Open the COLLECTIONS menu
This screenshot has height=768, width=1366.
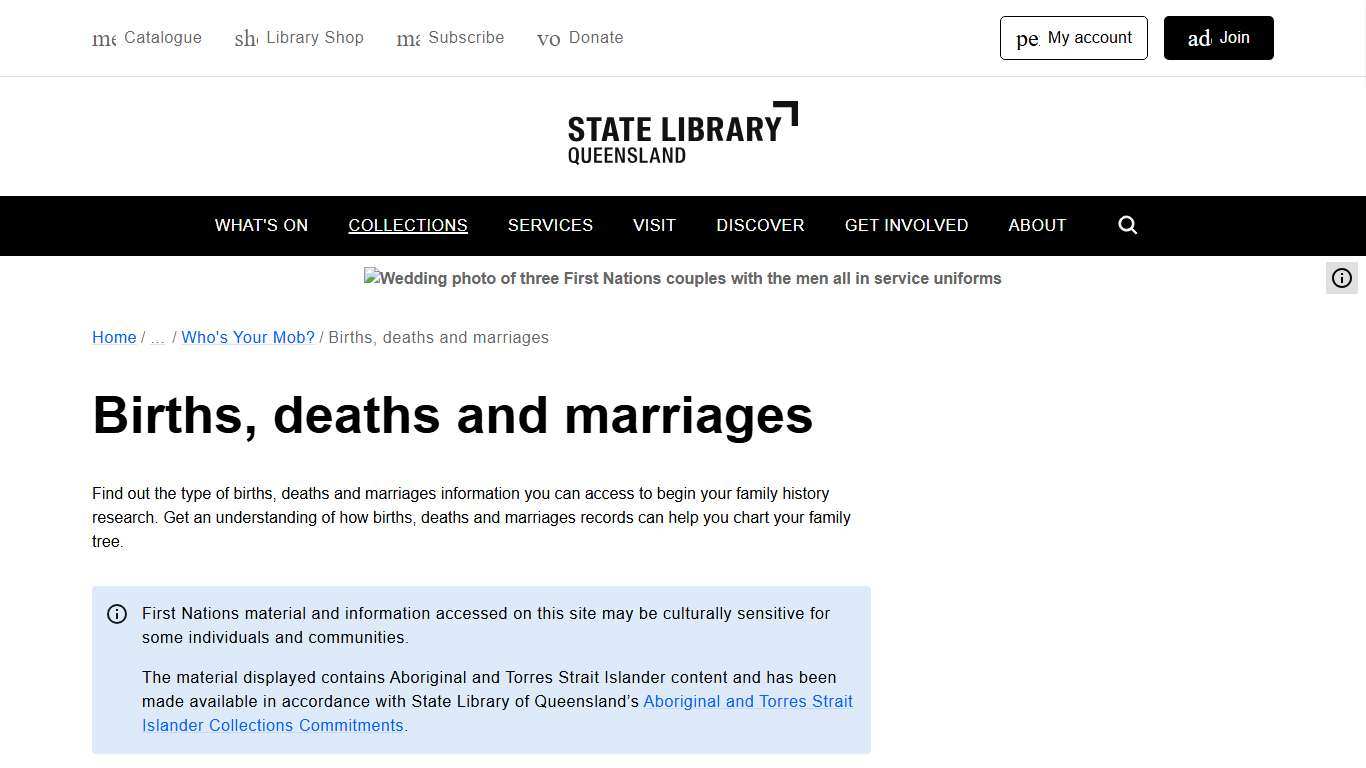(x=408, y=225)
